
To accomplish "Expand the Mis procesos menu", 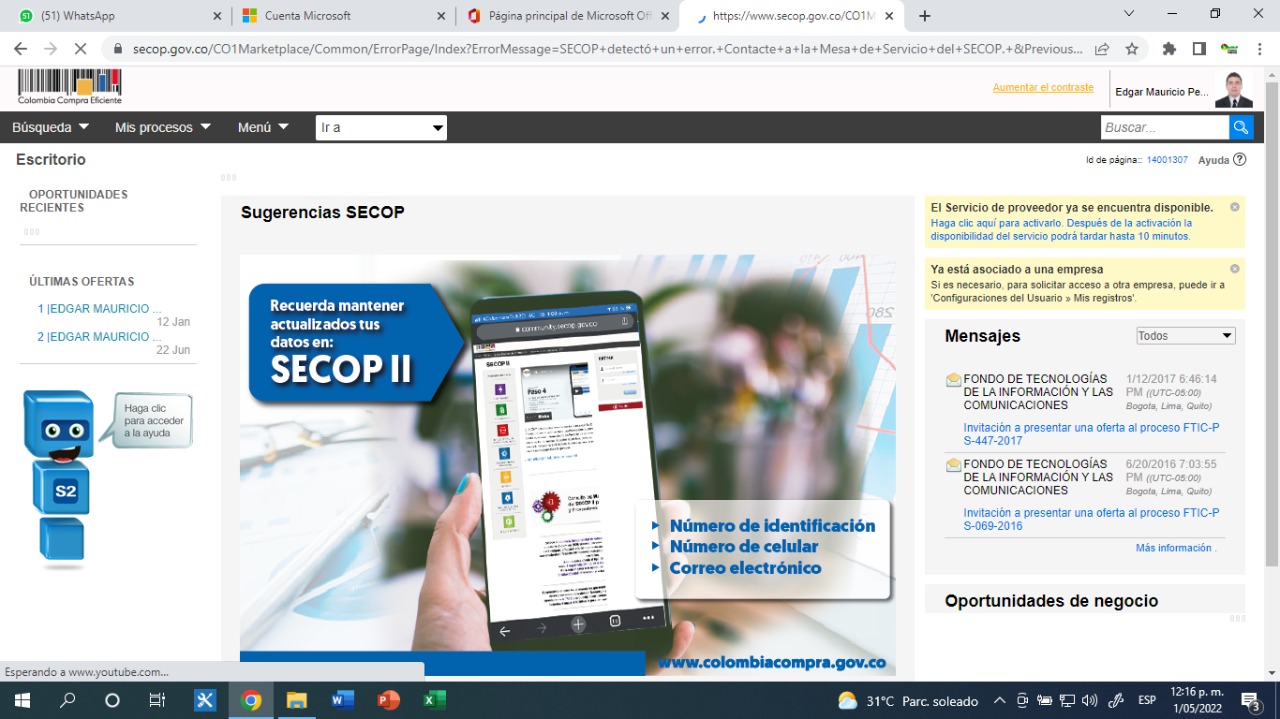I will [x=162, y=127].
